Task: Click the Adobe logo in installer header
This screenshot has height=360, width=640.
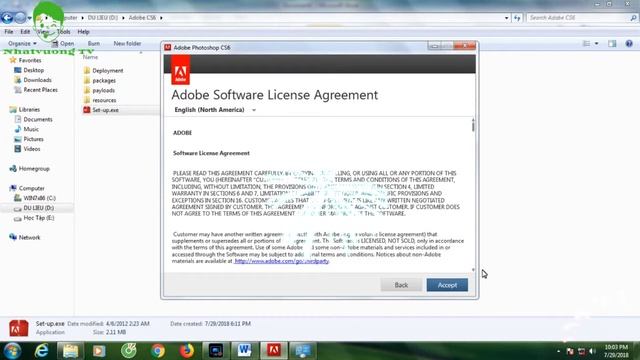Action: [x=180, y=70]
